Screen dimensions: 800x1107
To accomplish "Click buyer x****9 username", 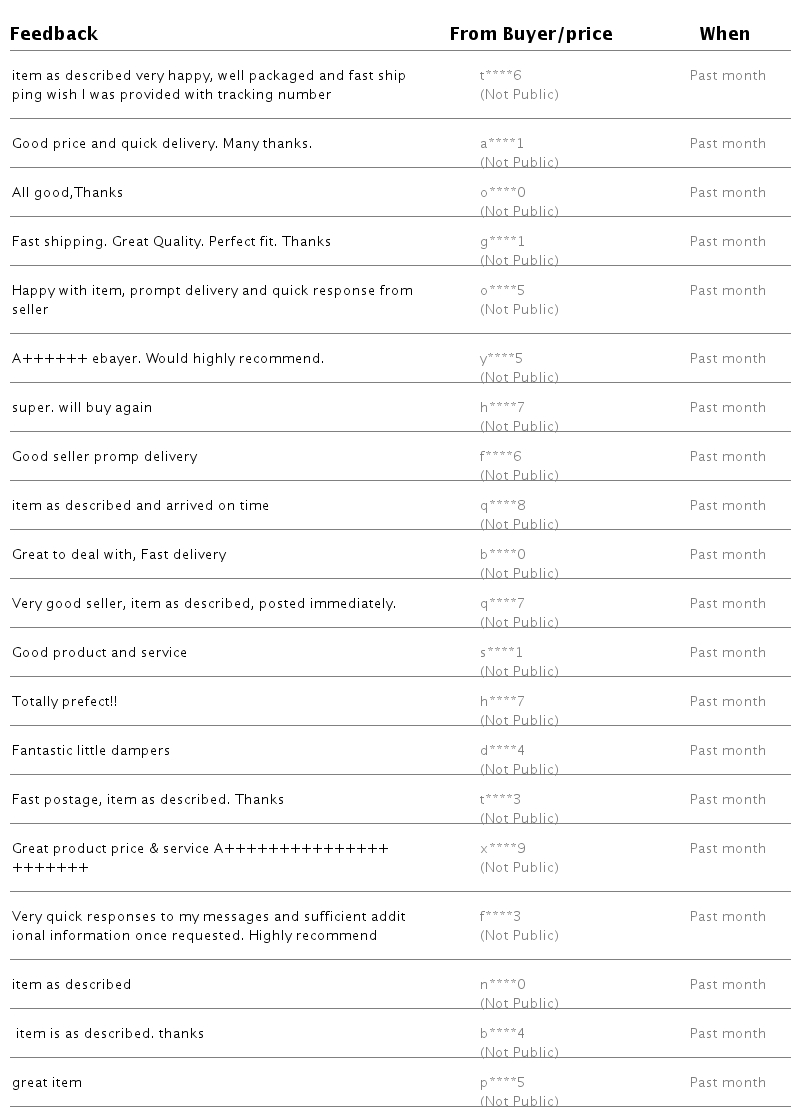I will (x=503, y=848).
